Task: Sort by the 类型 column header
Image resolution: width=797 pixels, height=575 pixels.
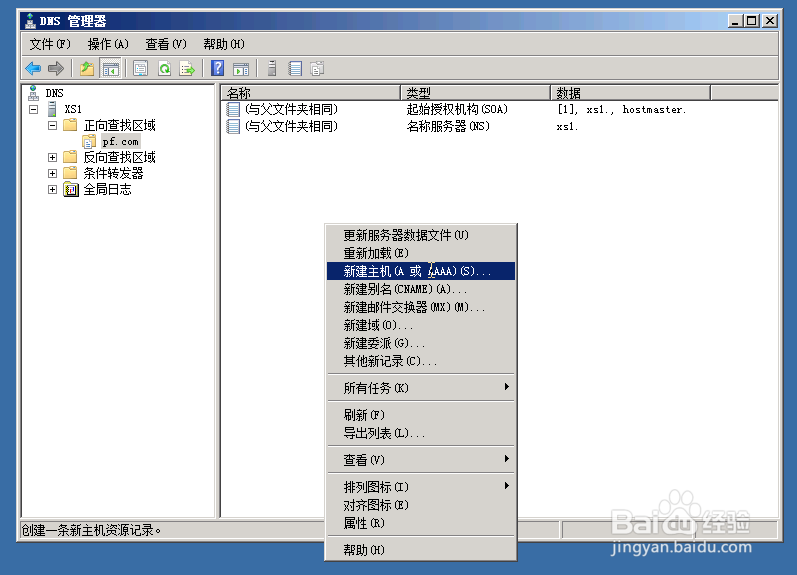Action: [x=476, y=93]
